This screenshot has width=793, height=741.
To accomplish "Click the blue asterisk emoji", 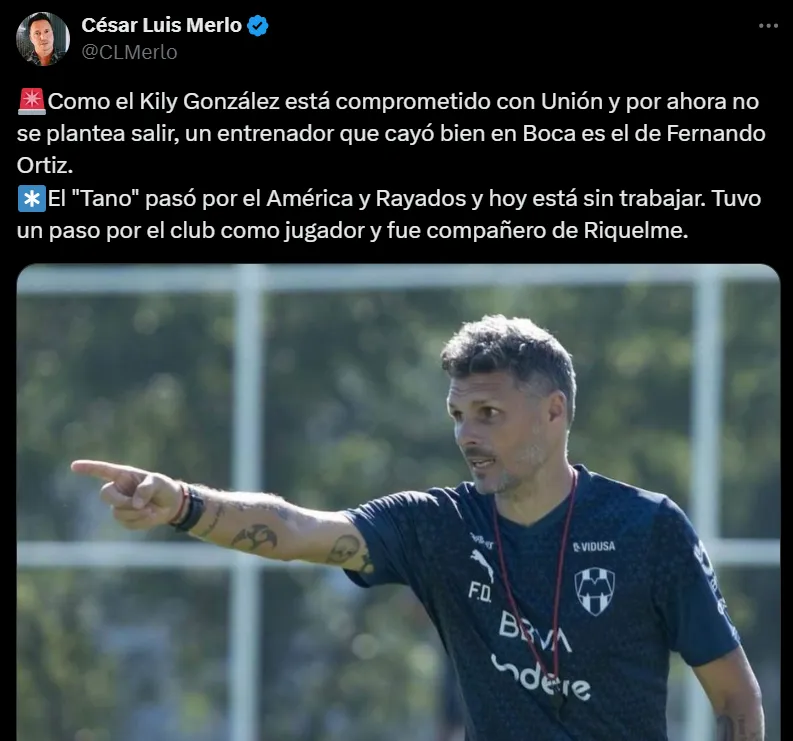I will 32,198.
